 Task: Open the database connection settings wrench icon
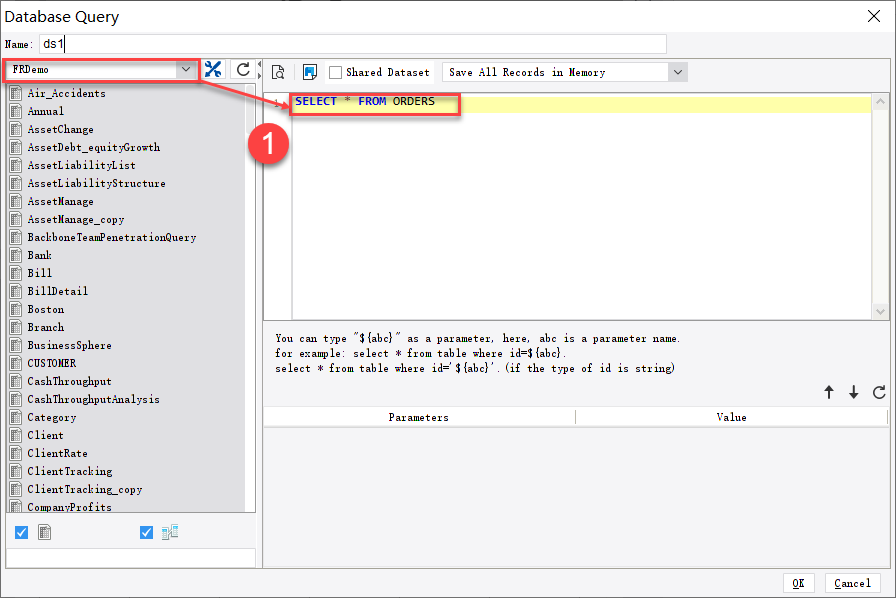214,70
